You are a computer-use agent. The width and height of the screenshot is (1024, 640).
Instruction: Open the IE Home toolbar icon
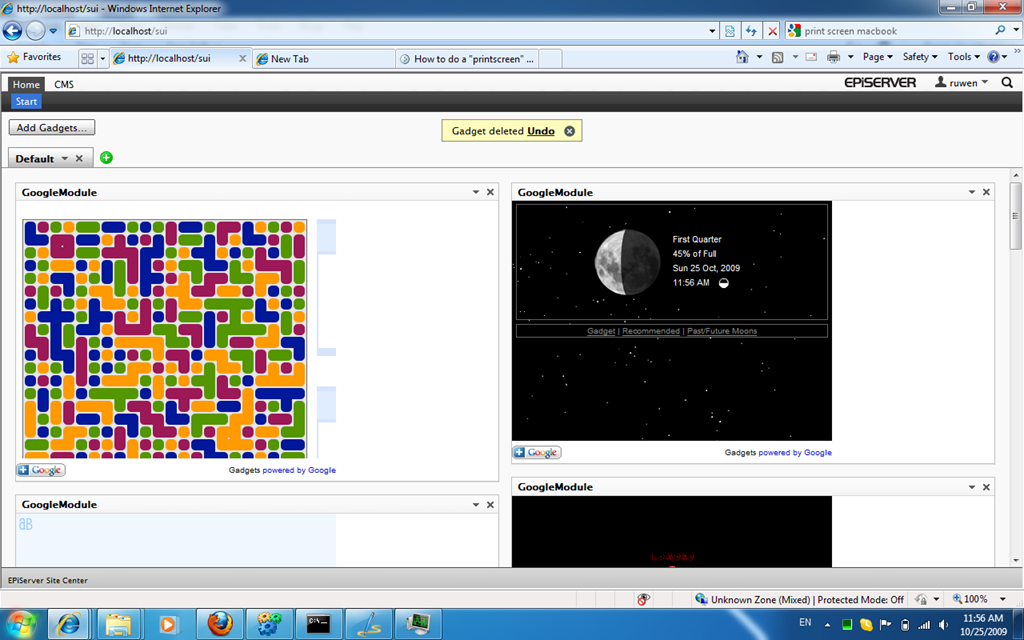point(742,58)
